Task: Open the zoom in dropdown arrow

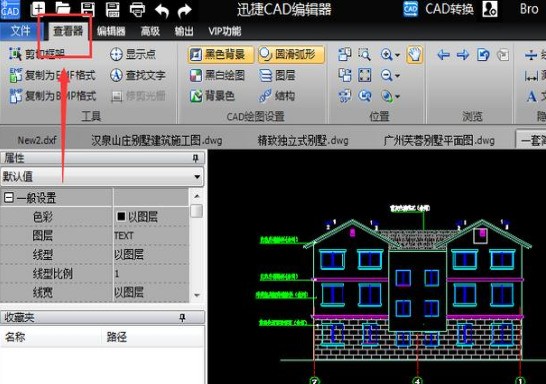Action: pos(398,55)
